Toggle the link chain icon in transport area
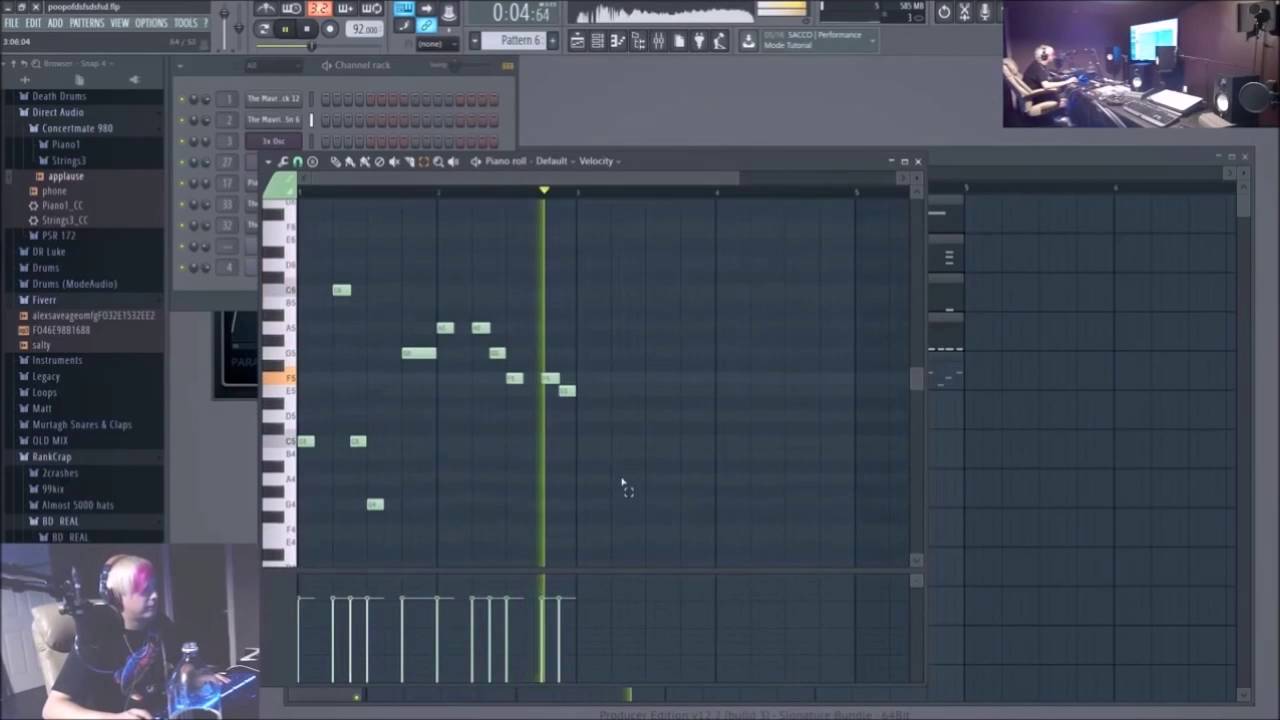1280x720 pixels. [427, 26]
